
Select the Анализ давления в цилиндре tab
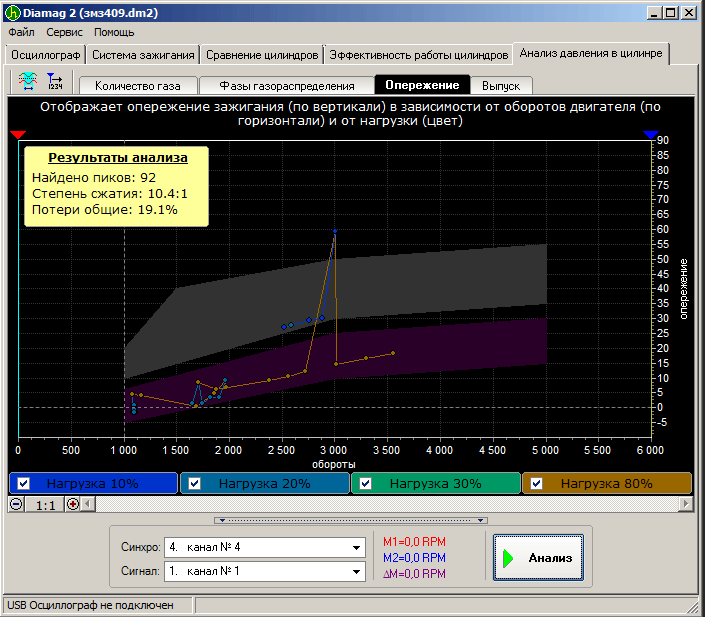tap(591, 53)
